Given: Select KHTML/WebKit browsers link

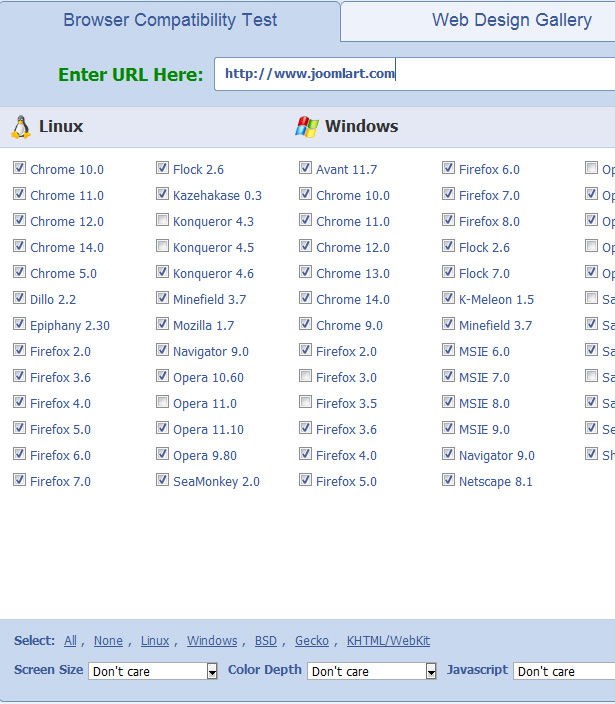Looking at the screenshot, I should click(388, 641).
